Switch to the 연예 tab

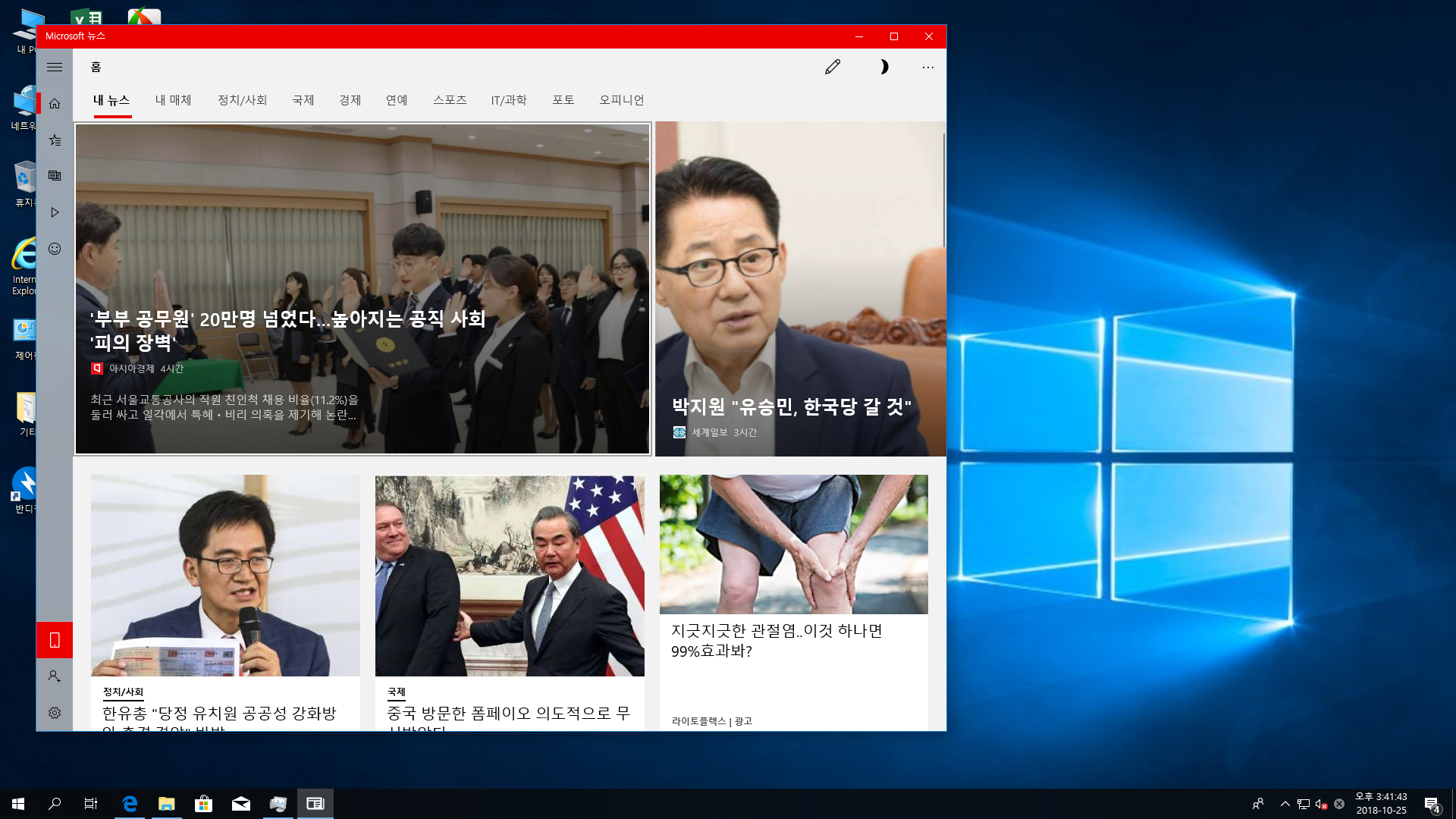click(x=397, y=100)
